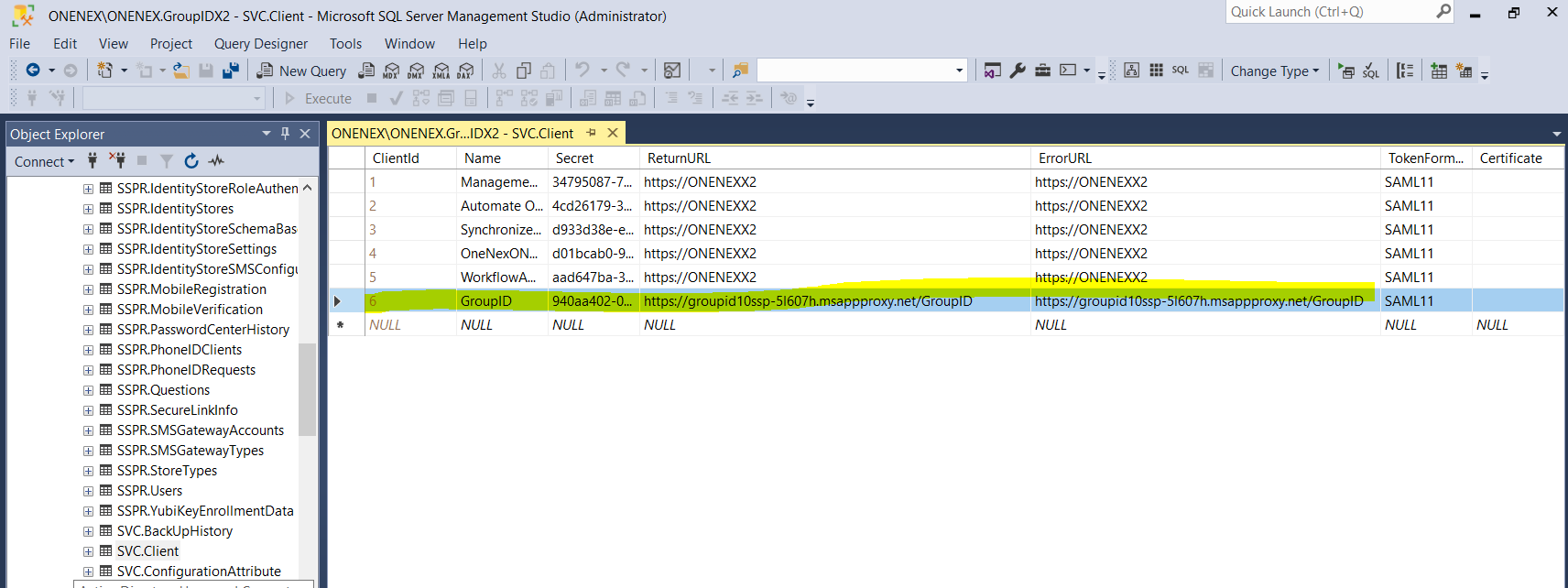Open a new DMX query
The height and width of the screenshot is (588, 1568).
(416, 71)
